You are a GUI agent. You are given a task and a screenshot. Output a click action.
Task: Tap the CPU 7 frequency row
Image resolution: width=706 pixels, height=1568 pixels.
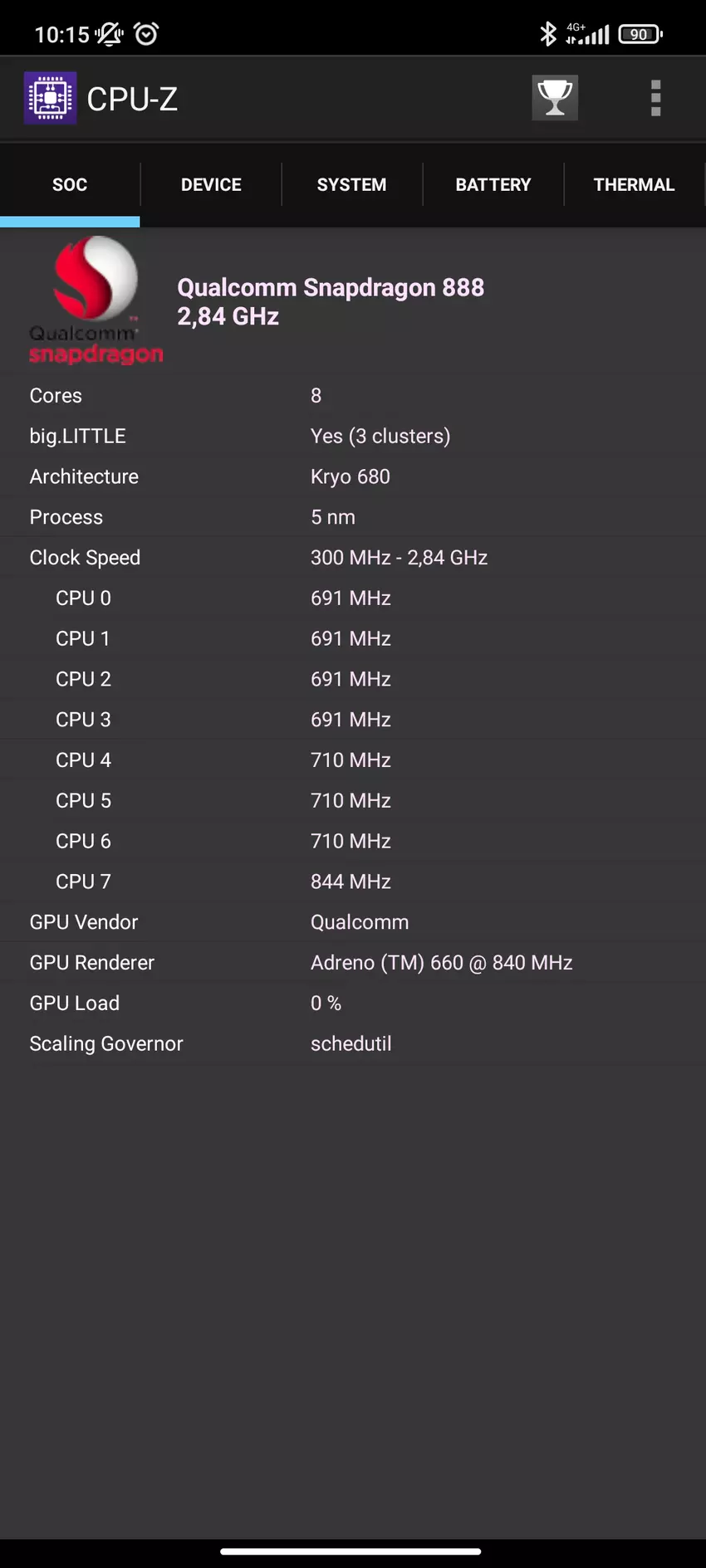point(352,882)
